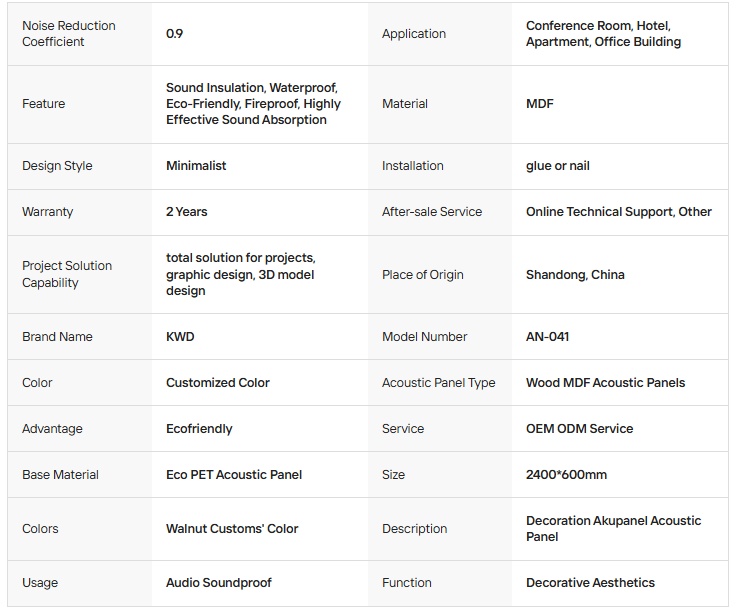Select Online Technical Support, Other text
730x614 pixels.
pos(619,212)
